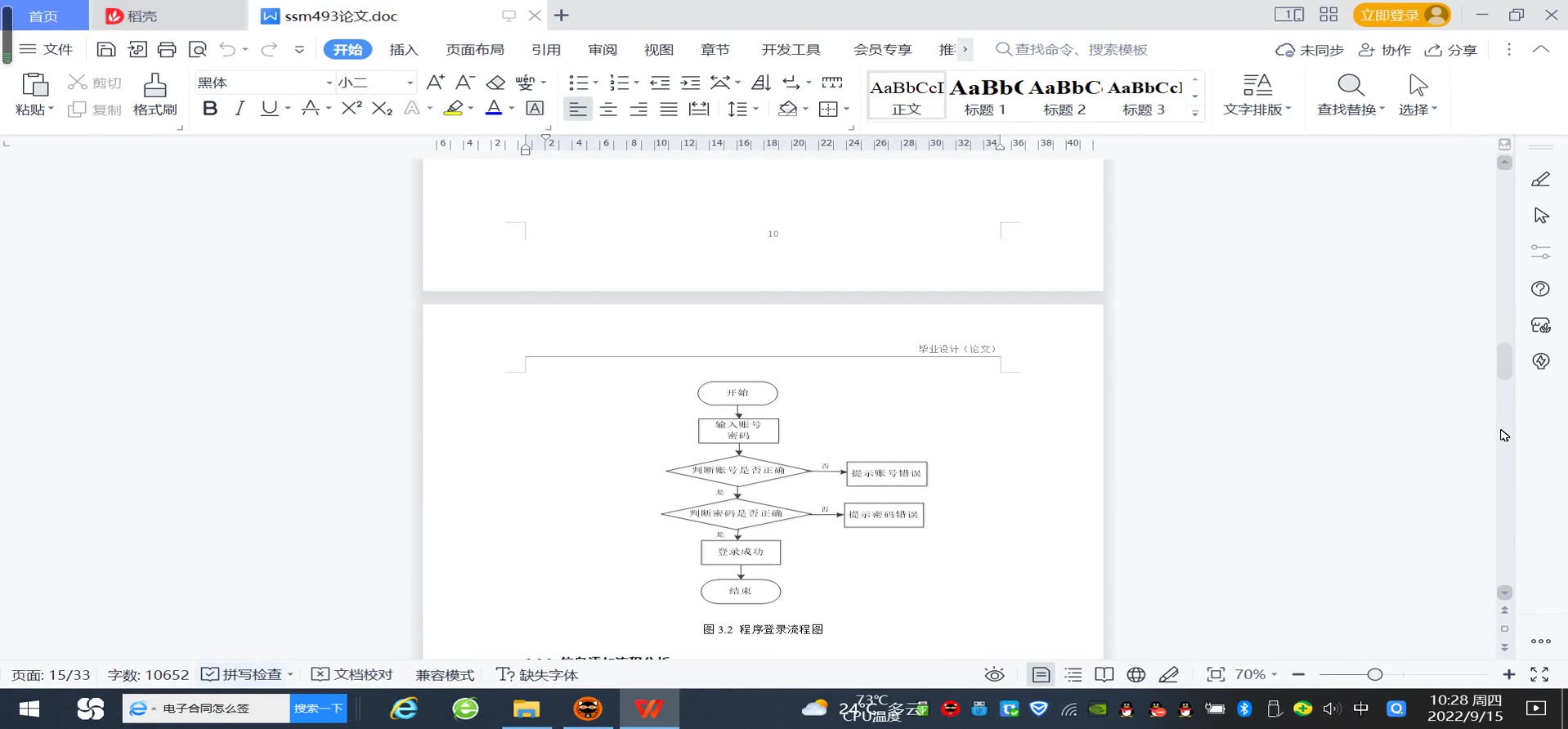Expand the styles gallery arrow
The height and width of the screenshot is (729, 1568).
tap(1195, 113)
